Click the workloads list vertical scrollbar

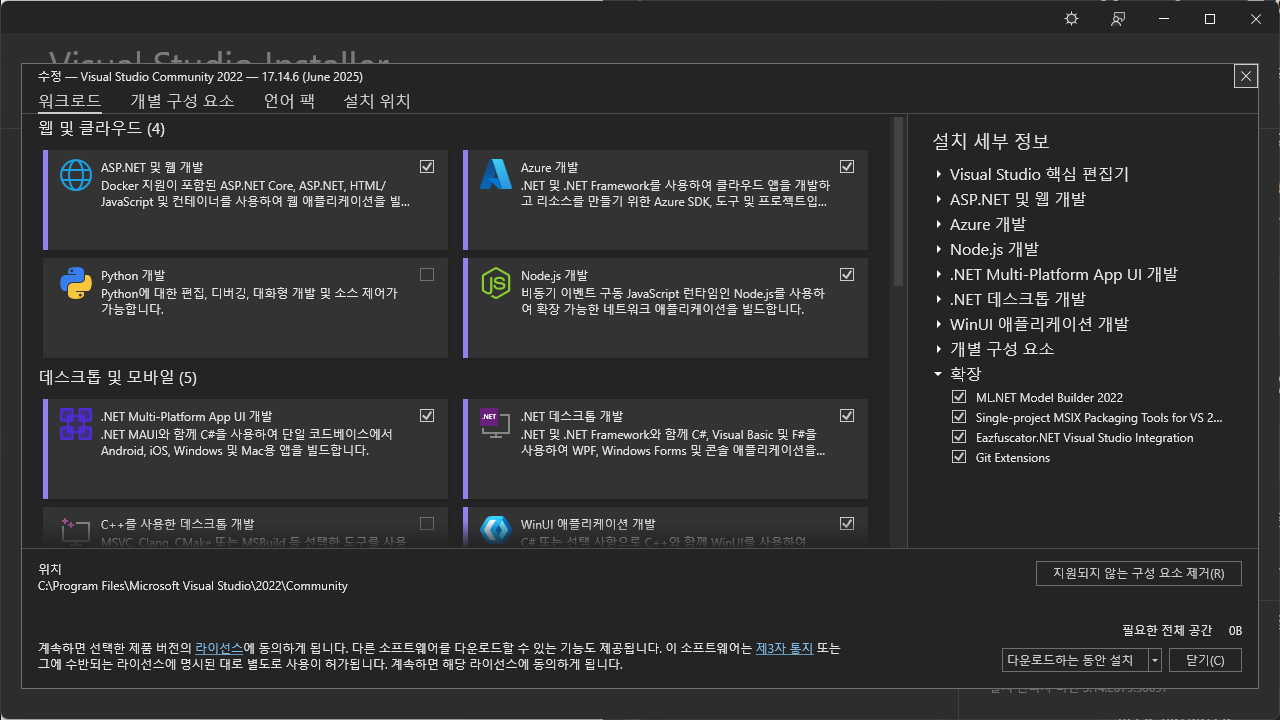click(898, 200)
